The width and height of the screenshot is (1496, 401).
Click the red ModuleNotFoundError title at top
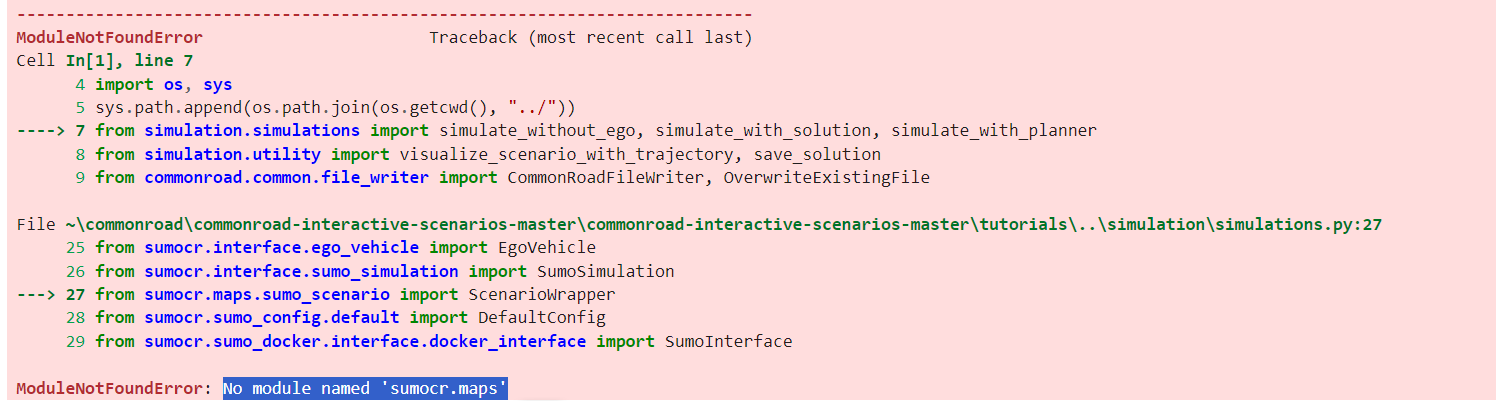(109, 38)
